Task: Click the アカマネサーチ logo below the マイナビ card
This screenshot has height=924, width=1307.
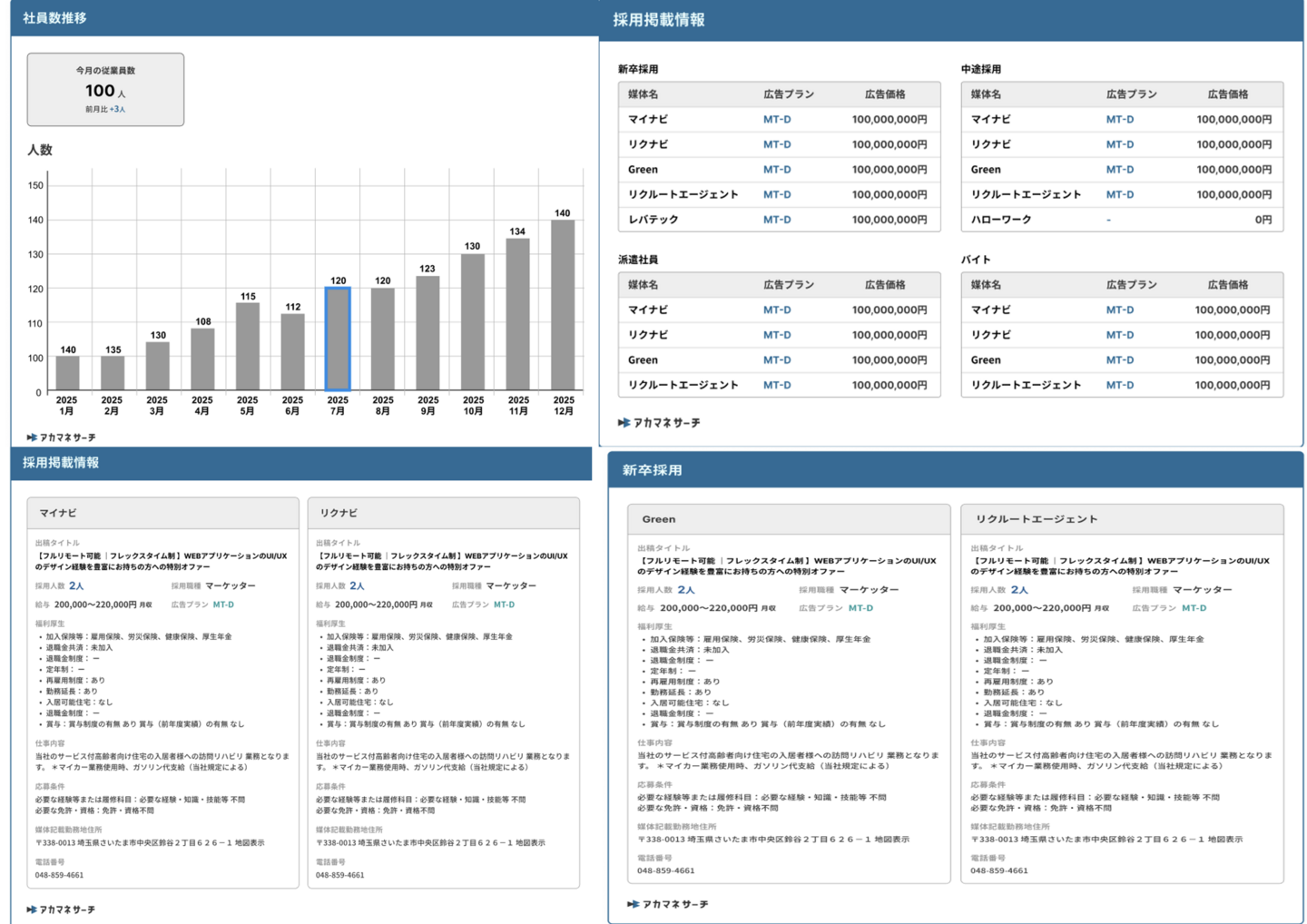Action: click(62, 909)
